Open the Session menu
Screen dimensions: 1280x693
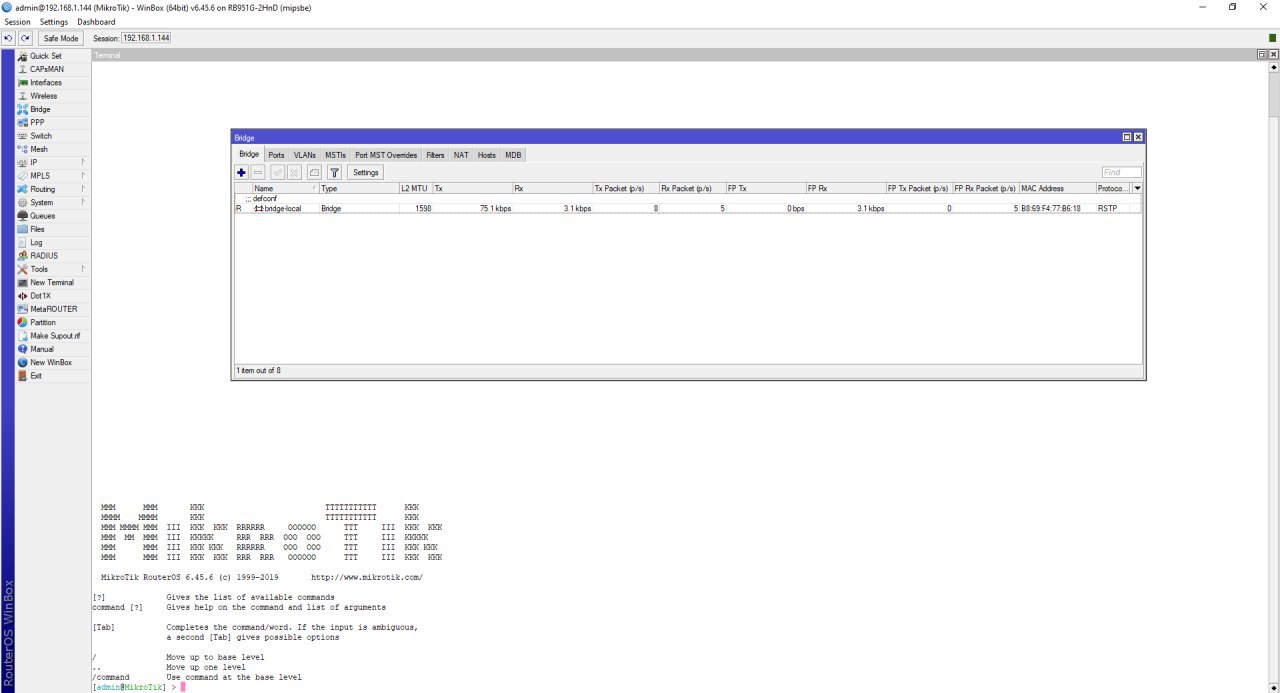[x=17, y=21]
